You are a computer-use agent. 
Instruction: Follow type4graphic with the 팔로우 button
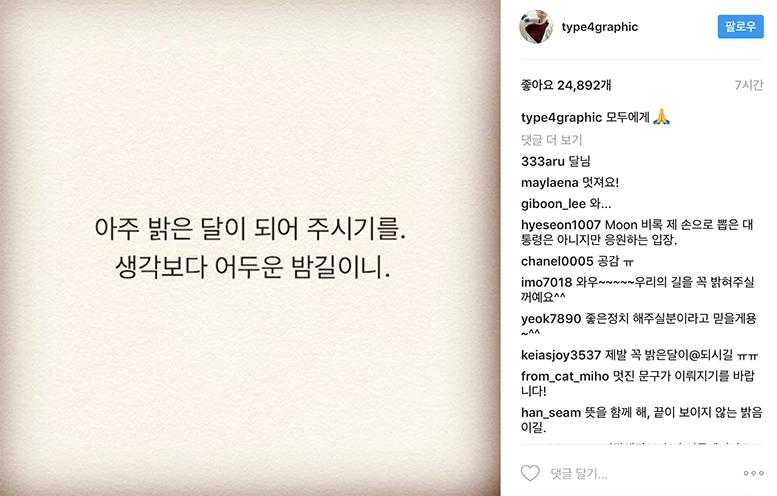point(740,26)
